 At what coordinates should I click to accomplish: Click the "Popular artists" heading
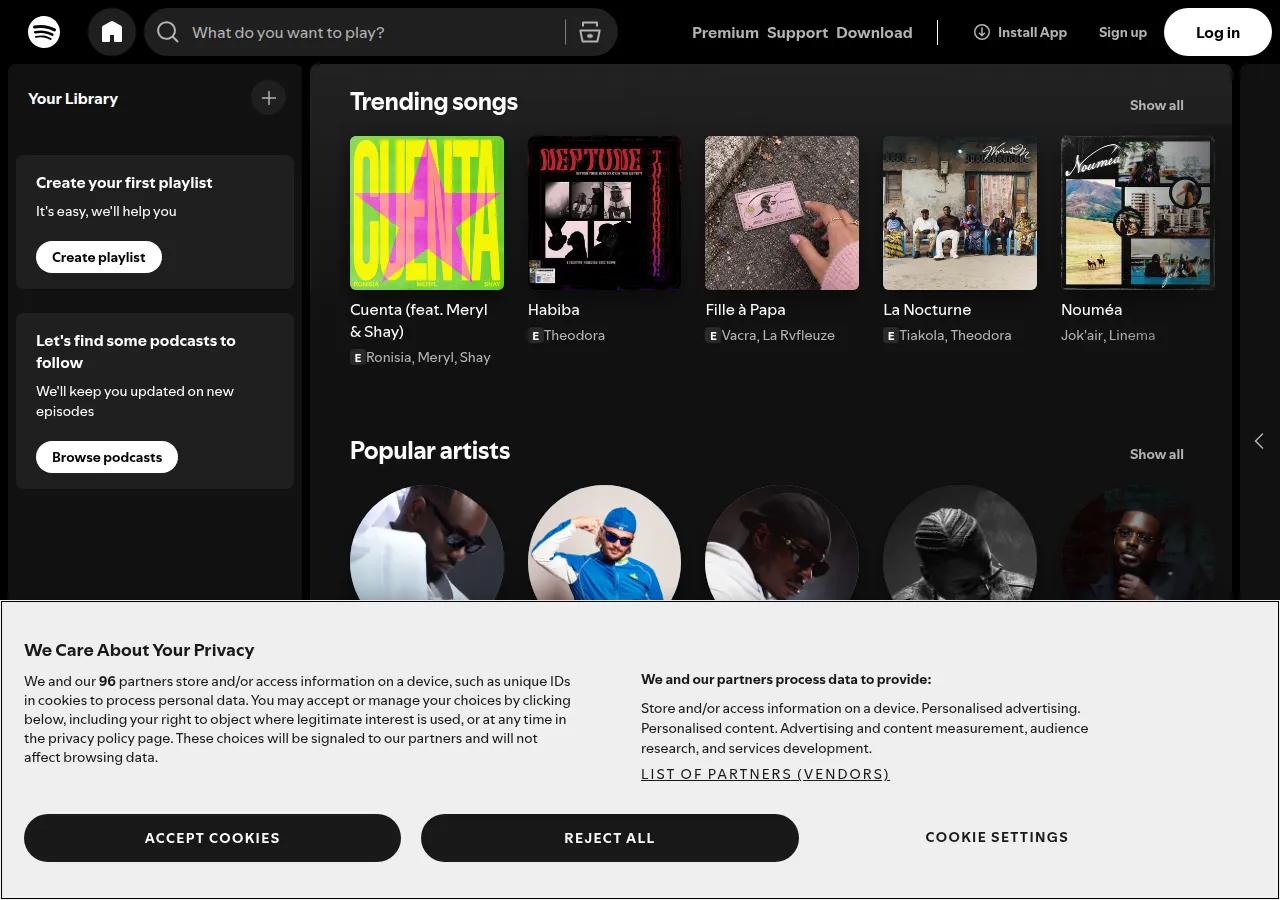(x=430, y=451)
